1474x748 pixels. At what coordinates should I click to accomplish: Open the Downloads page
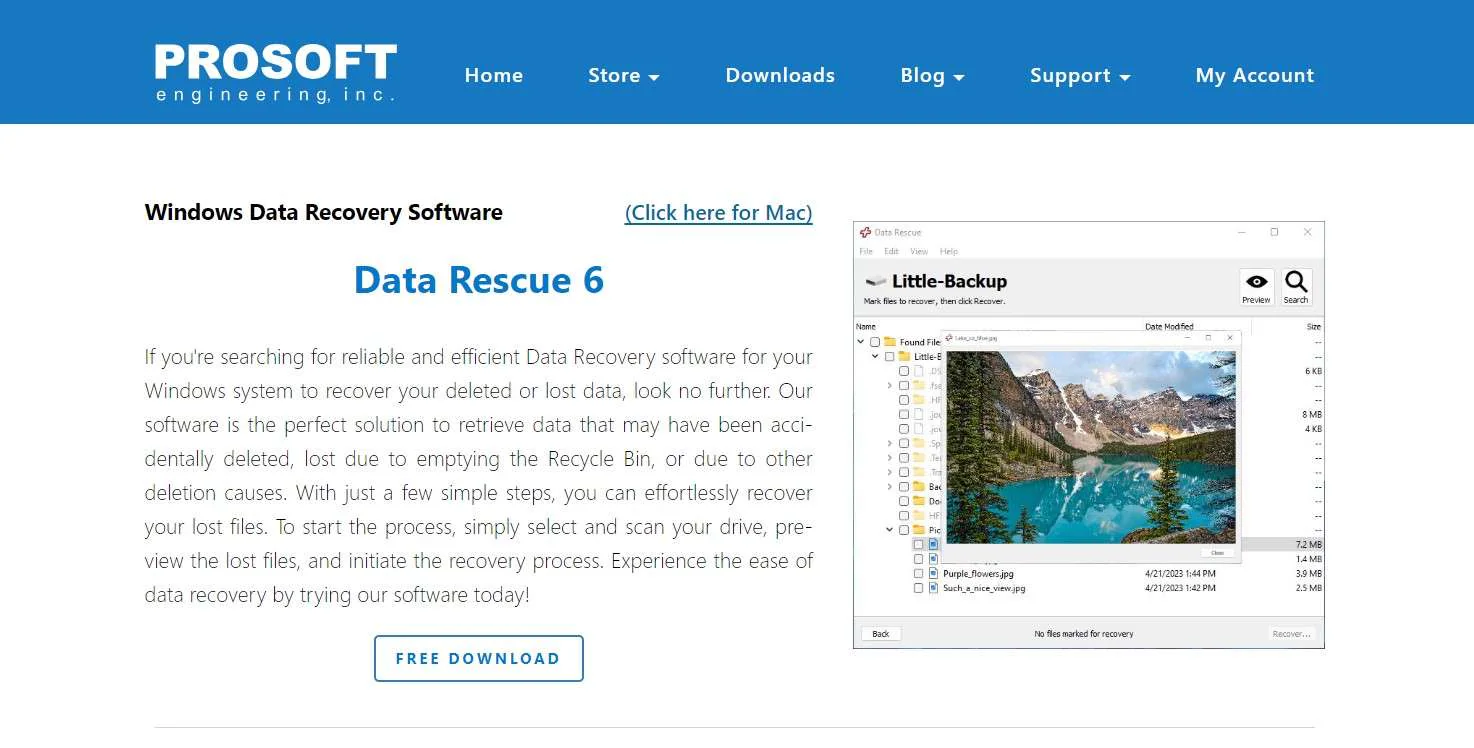point(780,76)
